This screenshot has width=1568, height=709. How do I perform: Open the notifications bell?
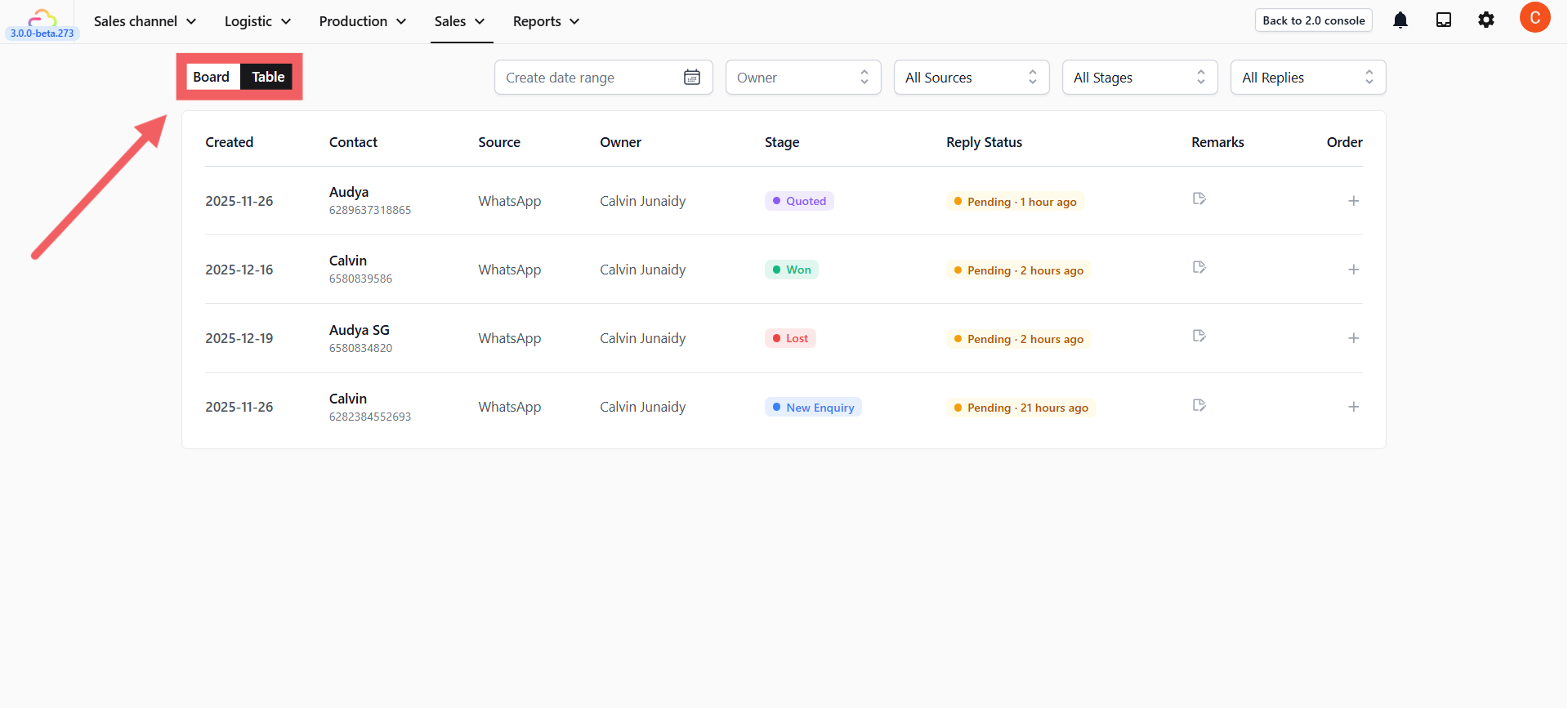pyautogui.click(x=1400, y=20)
